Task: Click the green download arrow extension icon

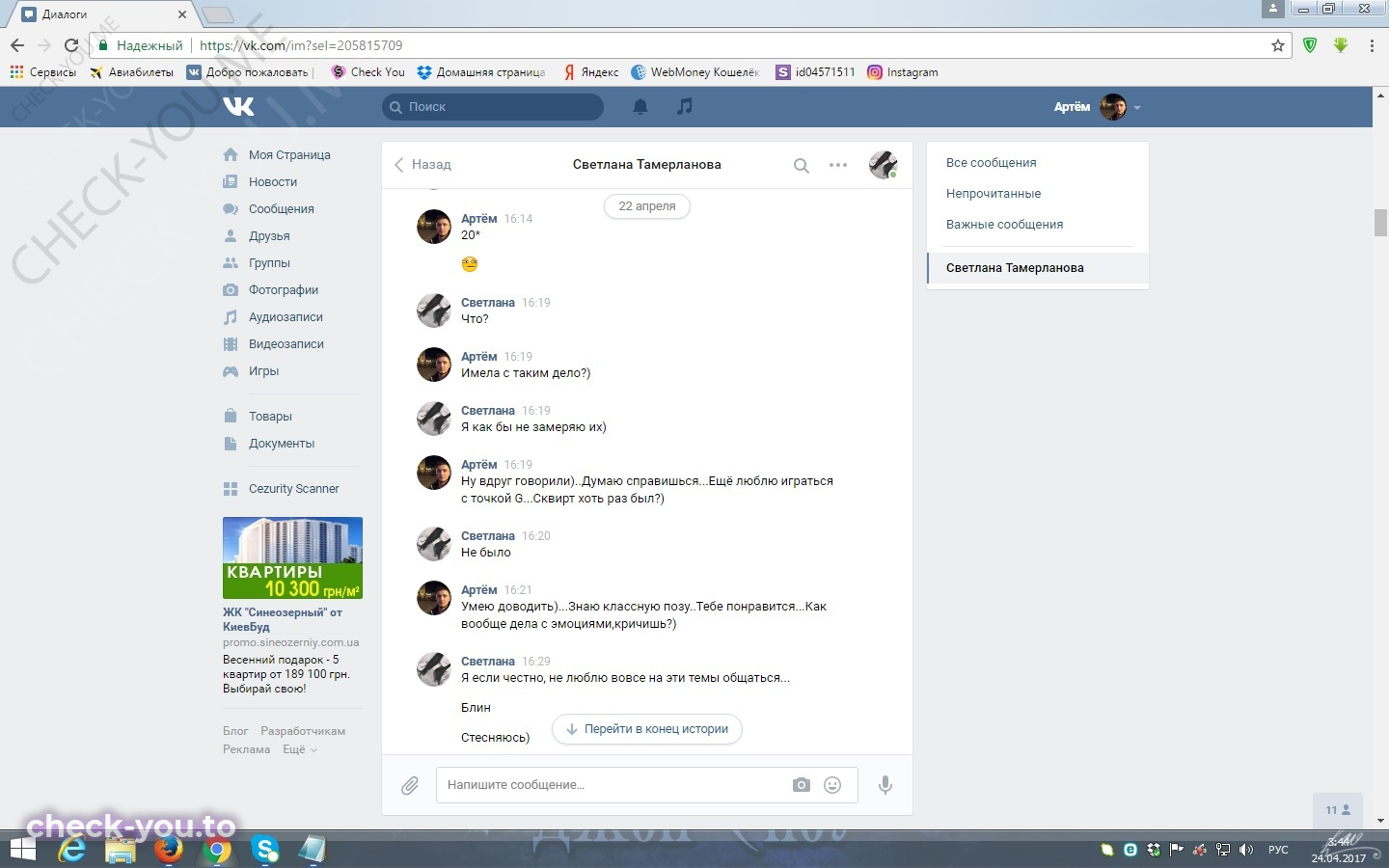Action: (1341, 45)
